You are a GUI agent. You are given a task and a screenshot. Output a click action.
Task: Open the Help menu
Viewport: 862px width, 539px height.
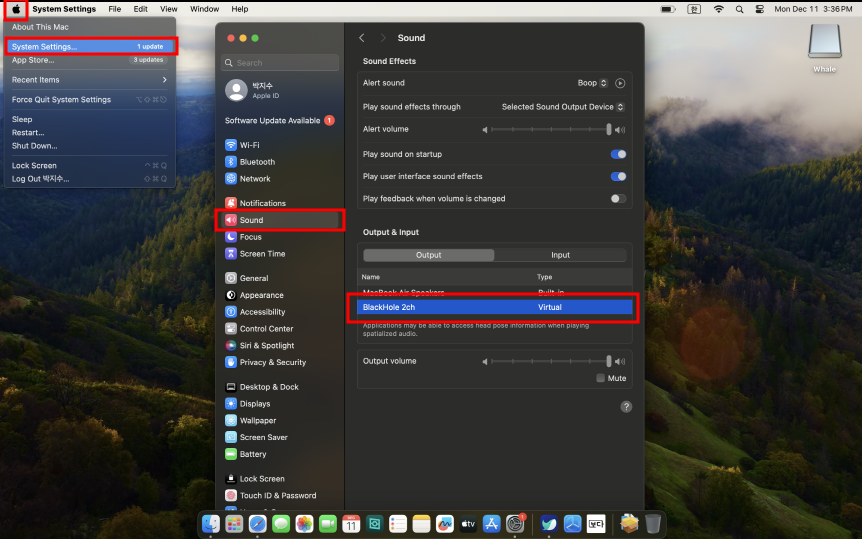tap(239, 9)
